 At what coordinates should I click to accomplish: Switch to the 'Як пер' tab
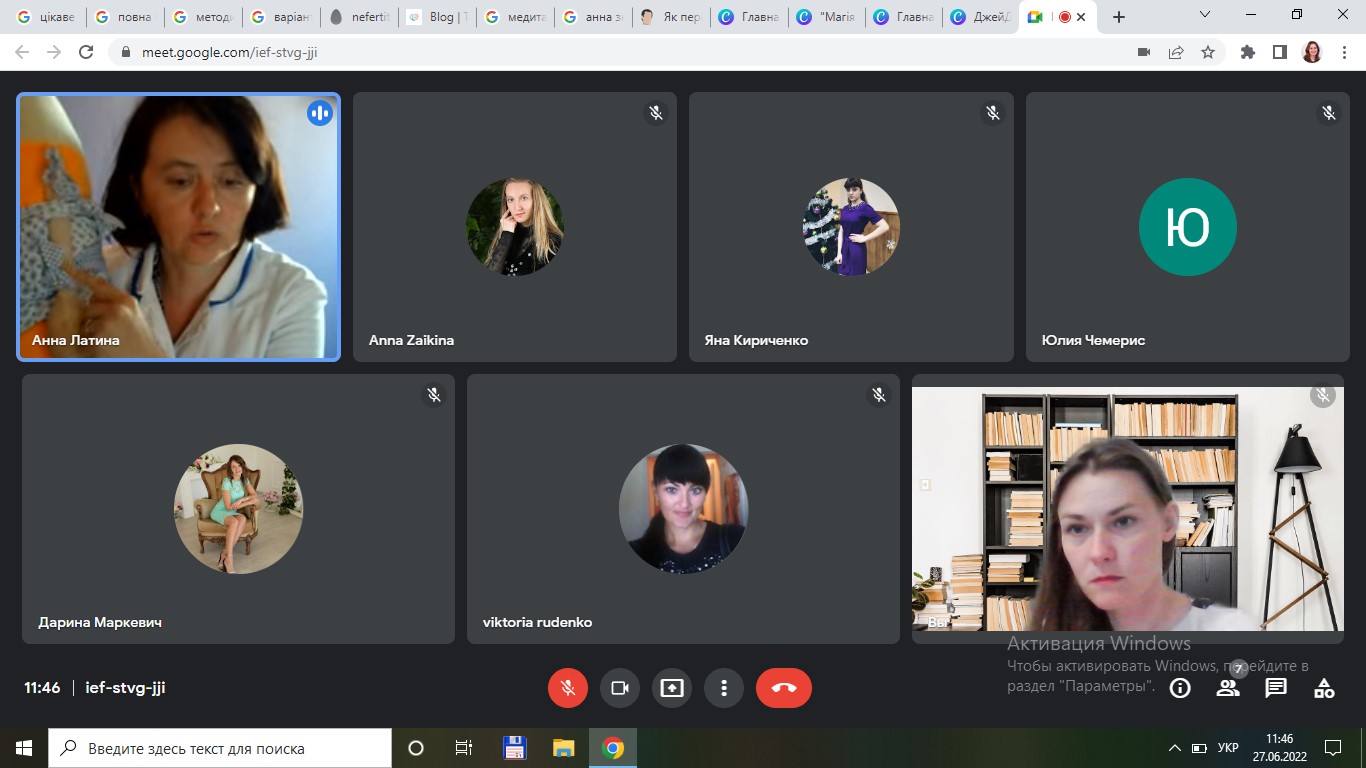point(672,17)
